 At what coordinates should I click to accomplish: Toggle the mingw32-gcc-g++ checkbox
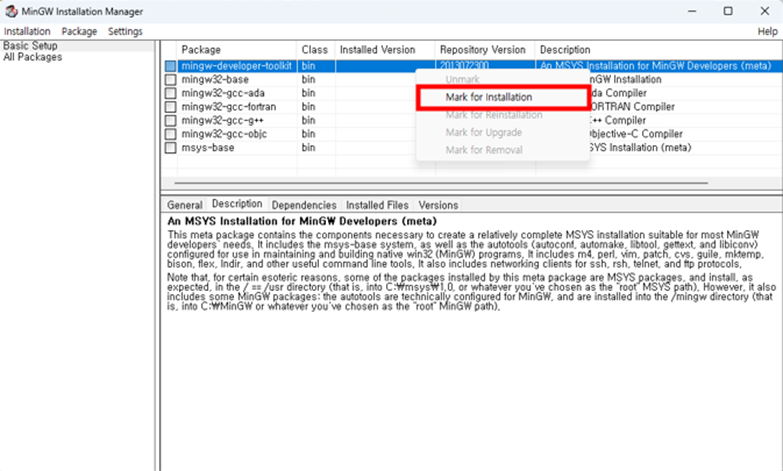pyautogui.click(x=170, y=120)
